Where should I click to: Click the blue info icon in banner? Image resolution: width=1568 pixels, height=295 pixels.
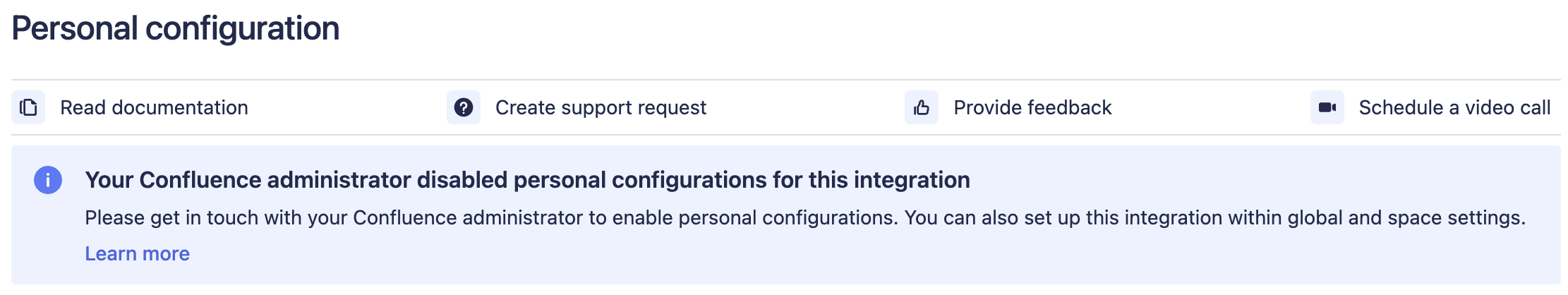[48, 180]
